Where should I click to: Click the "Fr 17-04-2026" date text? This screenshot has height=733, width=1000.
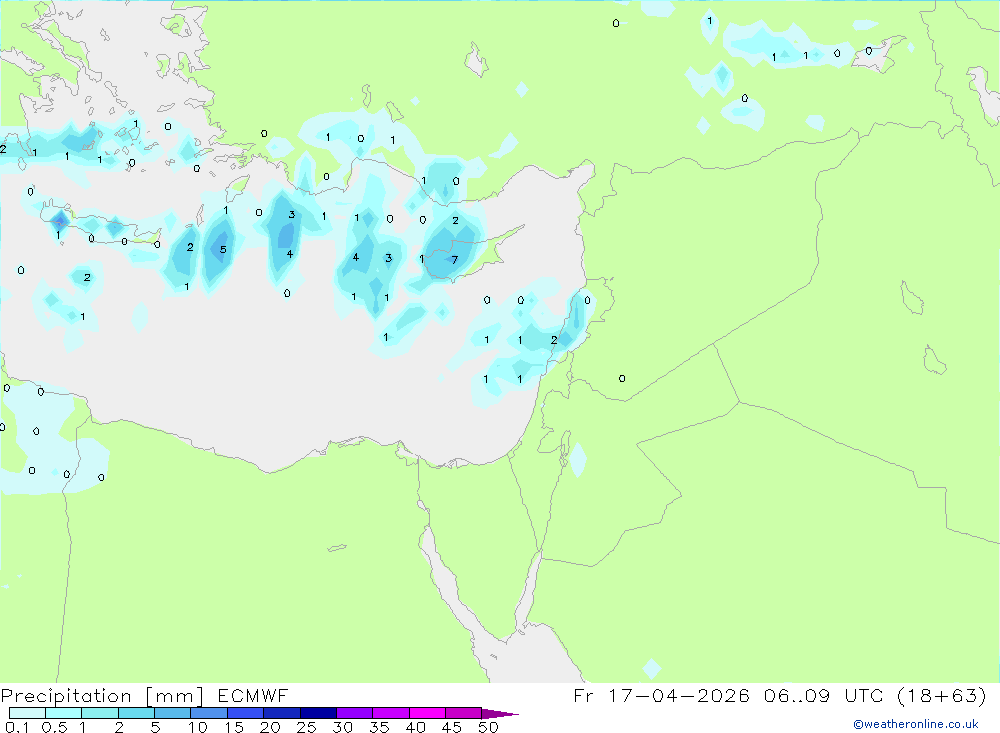point(661,695)
